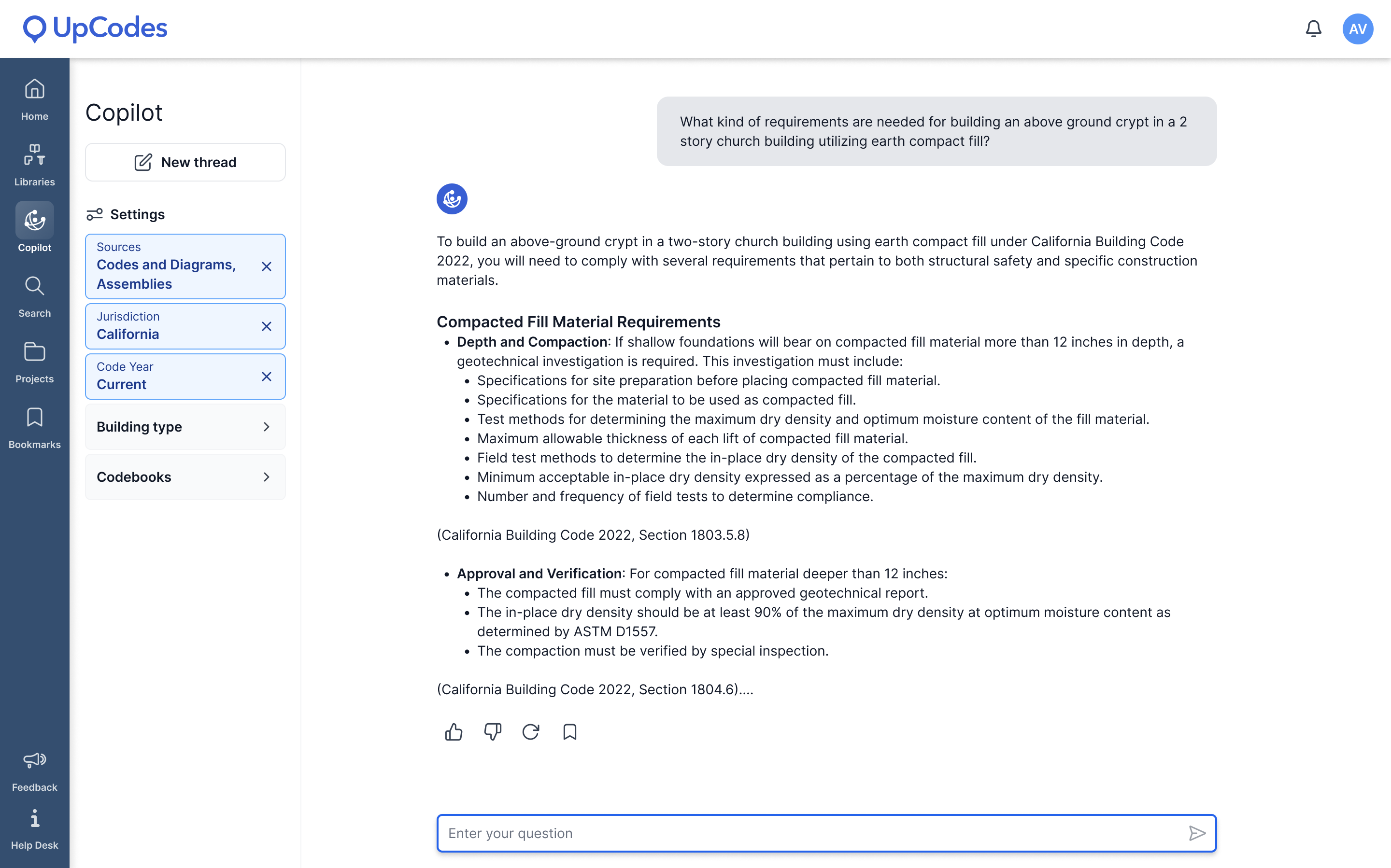Expand Building type setting
This screenshot has width=1391, height=868.
tap(185, 427)
